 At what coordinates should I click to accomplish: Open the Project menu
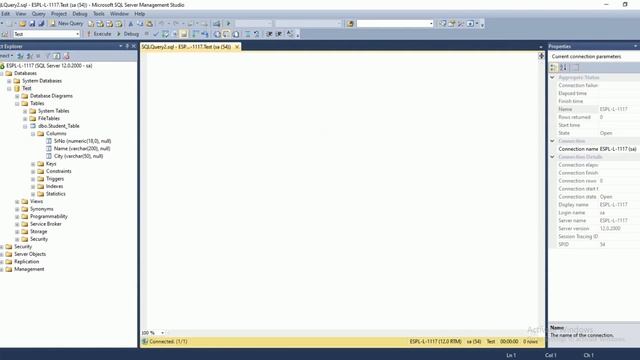click(59, 14)
